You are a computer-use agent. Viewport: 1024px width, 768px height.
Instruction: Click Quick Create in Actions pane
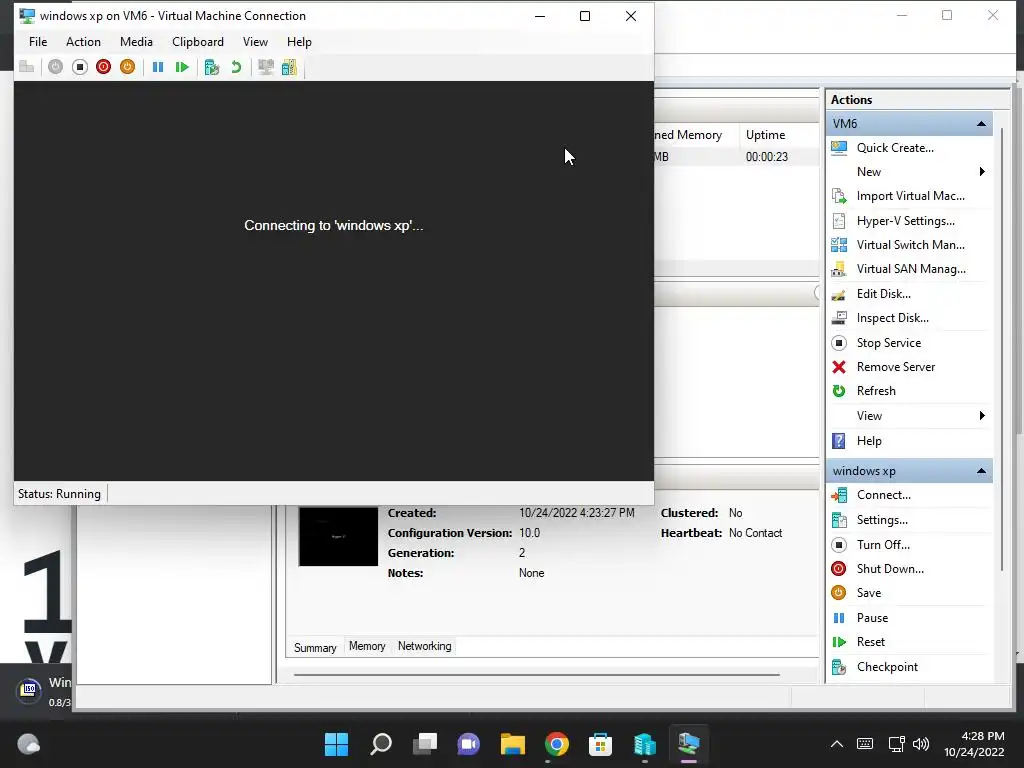[895, 148]
